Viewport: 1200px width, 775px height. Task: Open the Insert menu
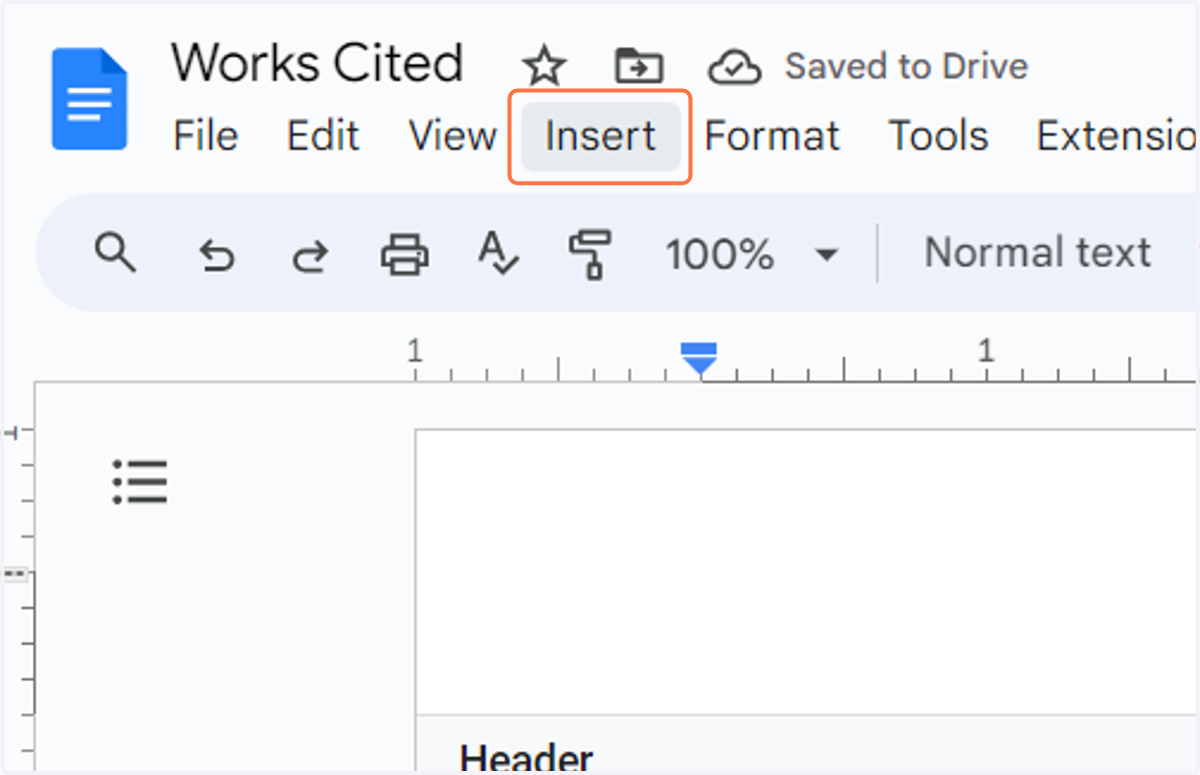click(x=600, y=135)
